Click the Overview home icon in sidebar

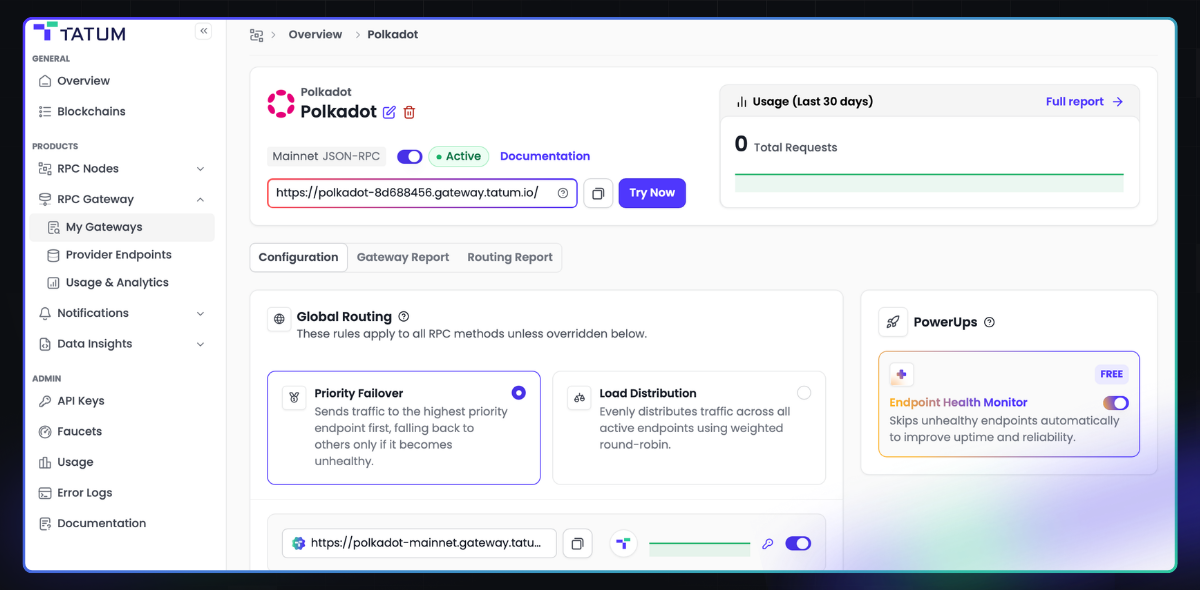[45, 81]
